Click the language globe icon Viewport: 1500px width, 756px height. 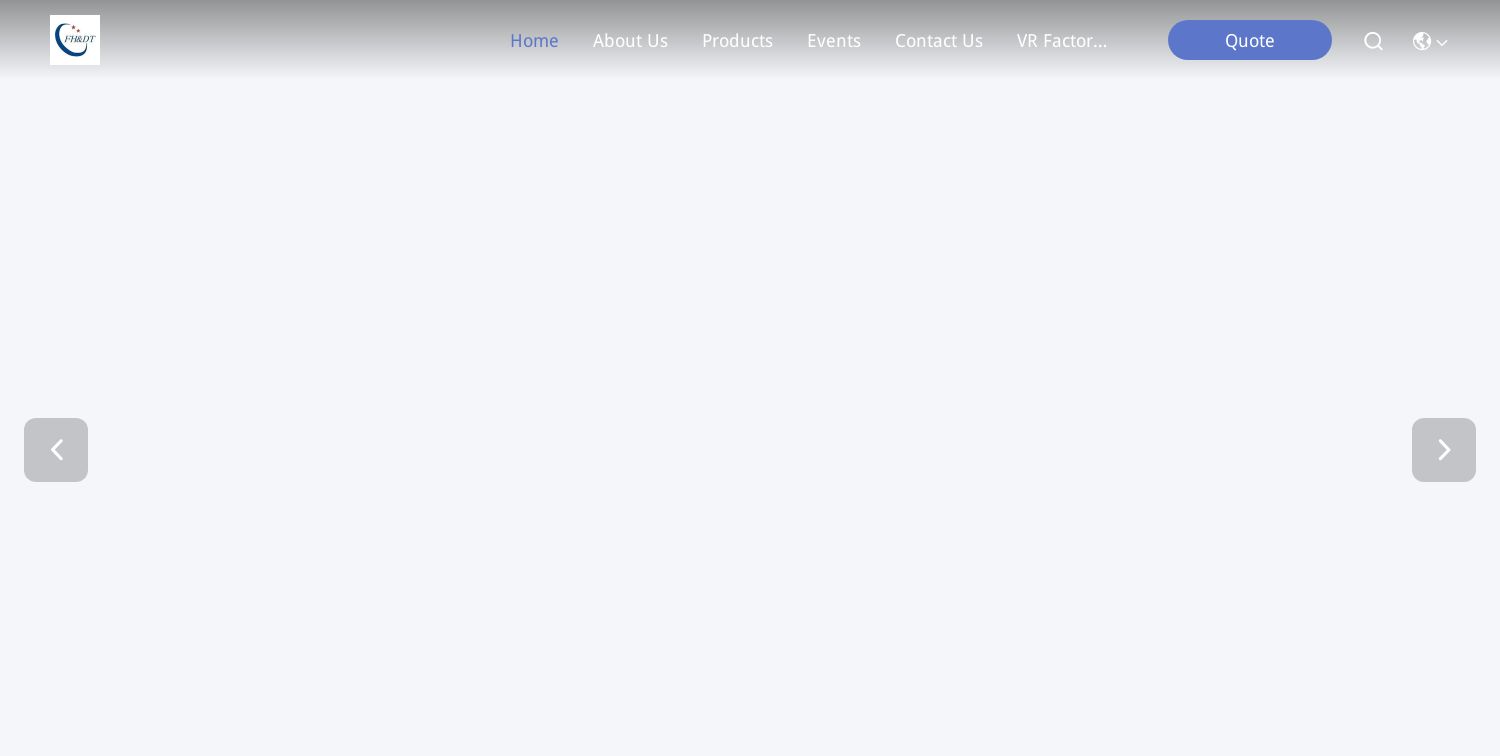click(1422, 41)
